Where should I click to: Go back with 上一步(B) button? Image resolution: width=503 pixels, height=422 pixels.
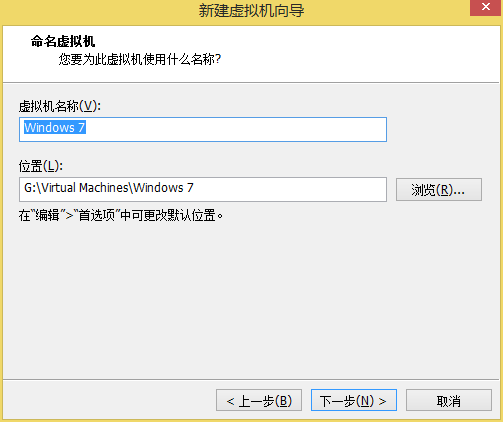pos(259,400)
